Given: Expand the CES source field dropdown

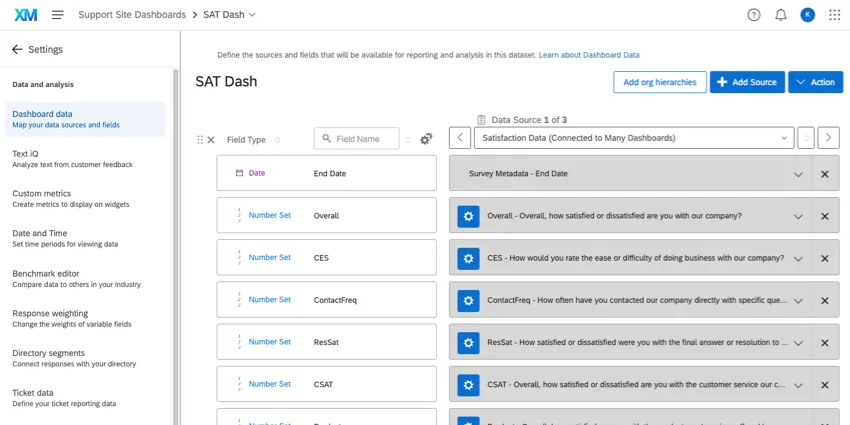Looking at the screenshot, I should pos(798,258).
